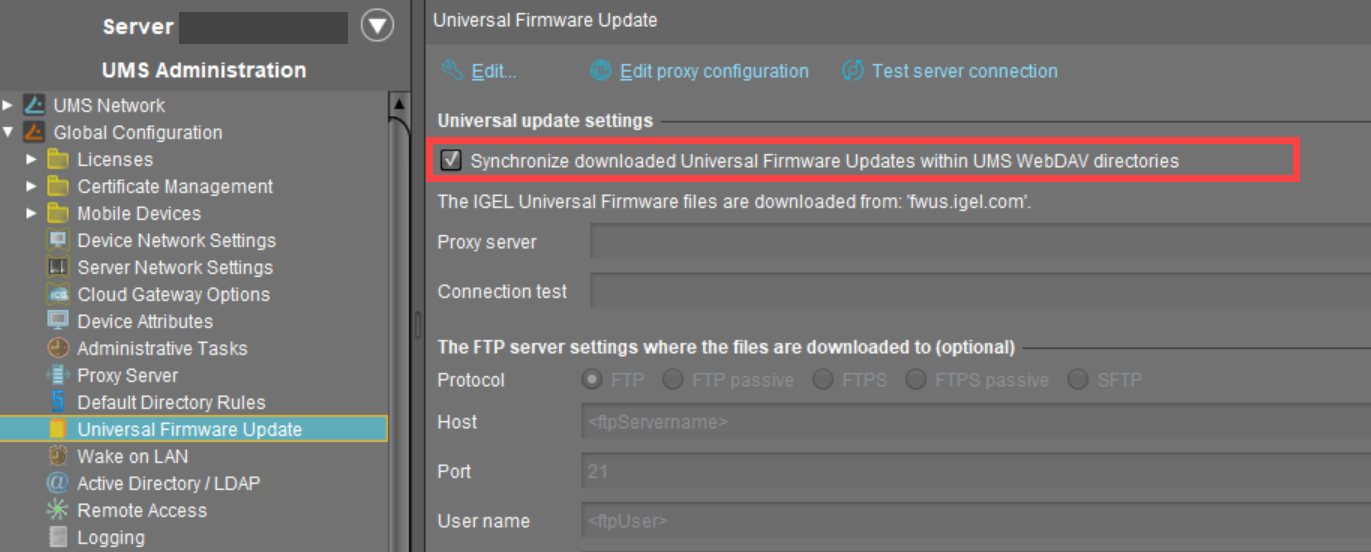Screen dimensions: 1371x552
Task: Select the FTP passive protocol radio button
Action: tap(673, 380)
